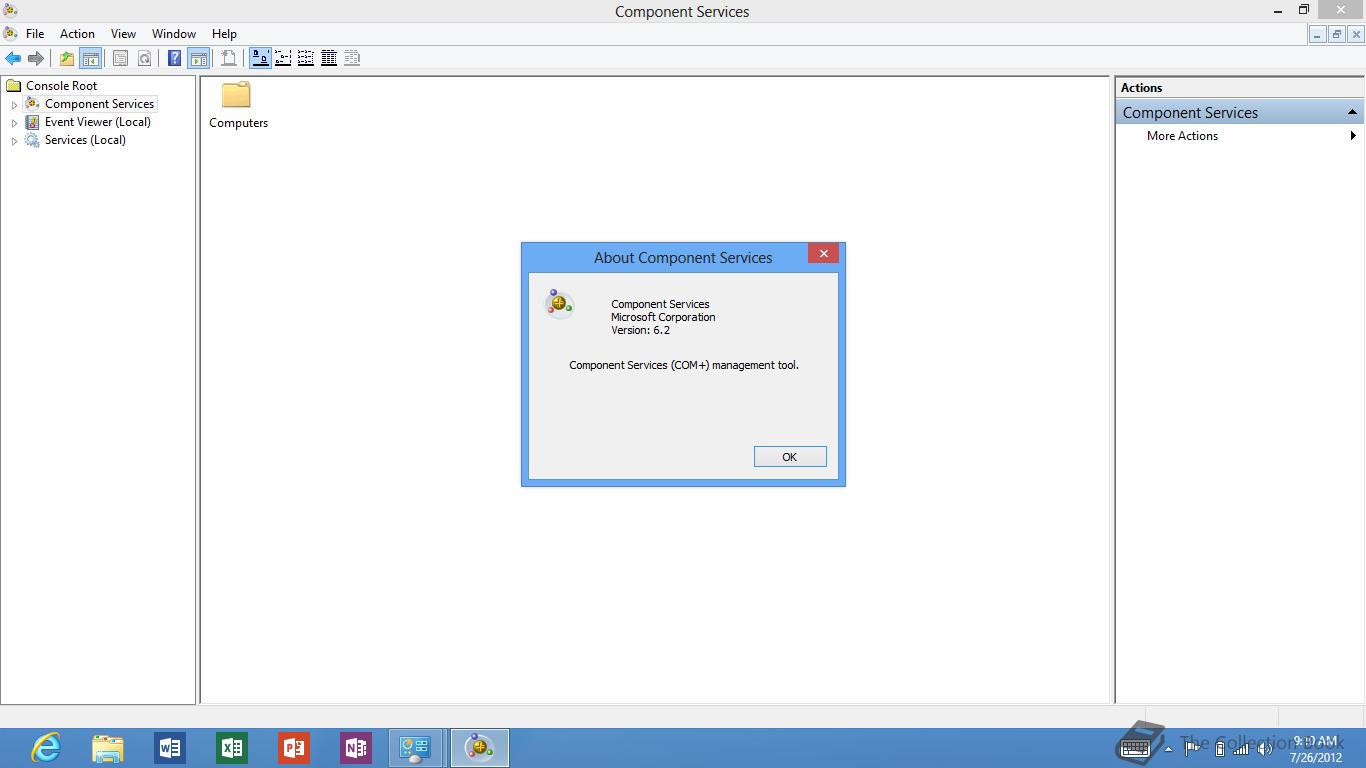Click the Export List toolbar icon
Viewport: 1366px width, 768px height.
(228, 58)
